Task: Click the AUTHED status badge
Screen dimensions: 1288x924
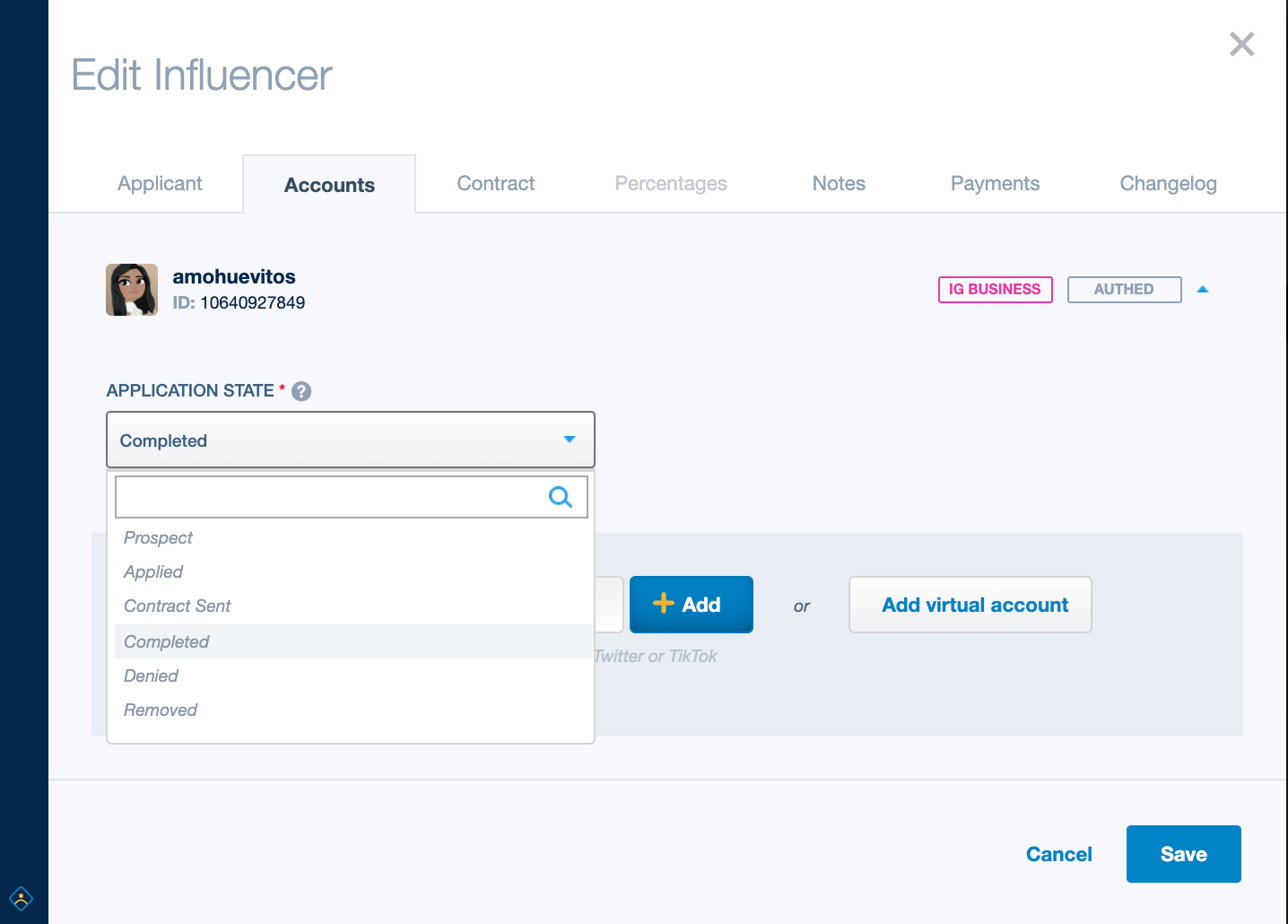Action: coord(1124,290)
